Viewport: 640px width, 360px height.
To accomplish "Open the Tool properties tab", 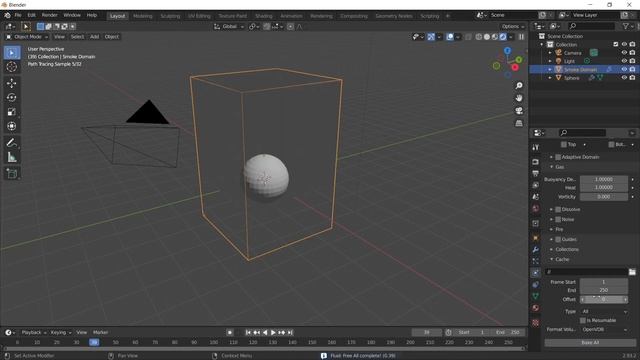I will [x=536, y=147].
